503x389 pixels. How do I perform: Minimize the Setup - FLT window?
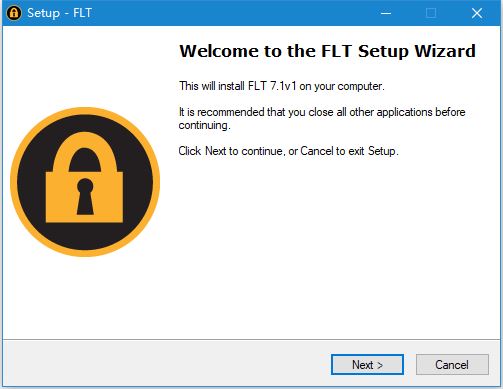point(386,13)
